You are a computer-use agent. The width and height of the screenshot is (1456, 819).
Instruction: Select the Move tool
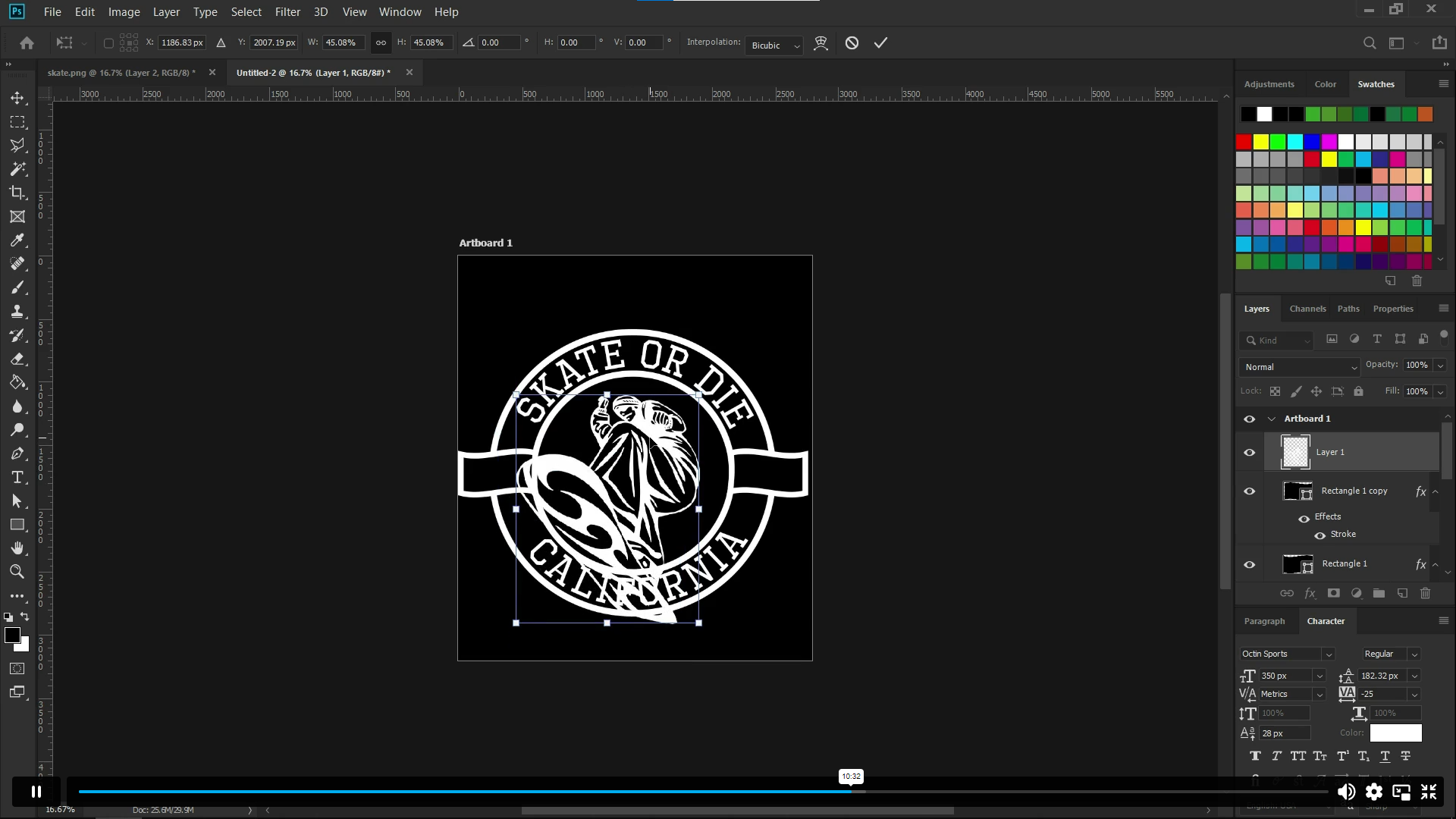coord(17,97)
